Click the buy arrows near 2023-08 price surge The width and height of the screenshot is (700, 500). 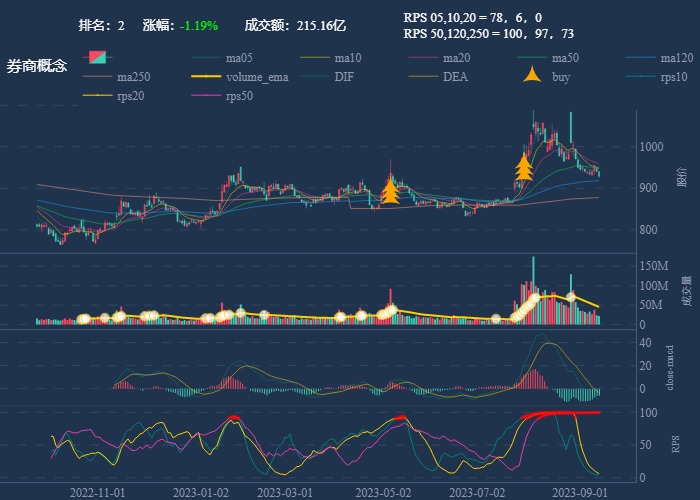point(523,167)
